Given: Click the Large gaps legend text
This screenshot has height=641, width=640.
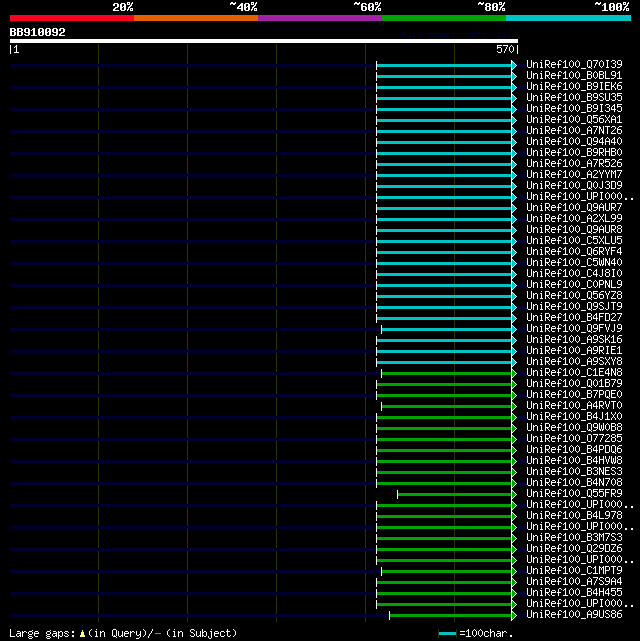Looking at the screenshot, I should pos(123,634).
